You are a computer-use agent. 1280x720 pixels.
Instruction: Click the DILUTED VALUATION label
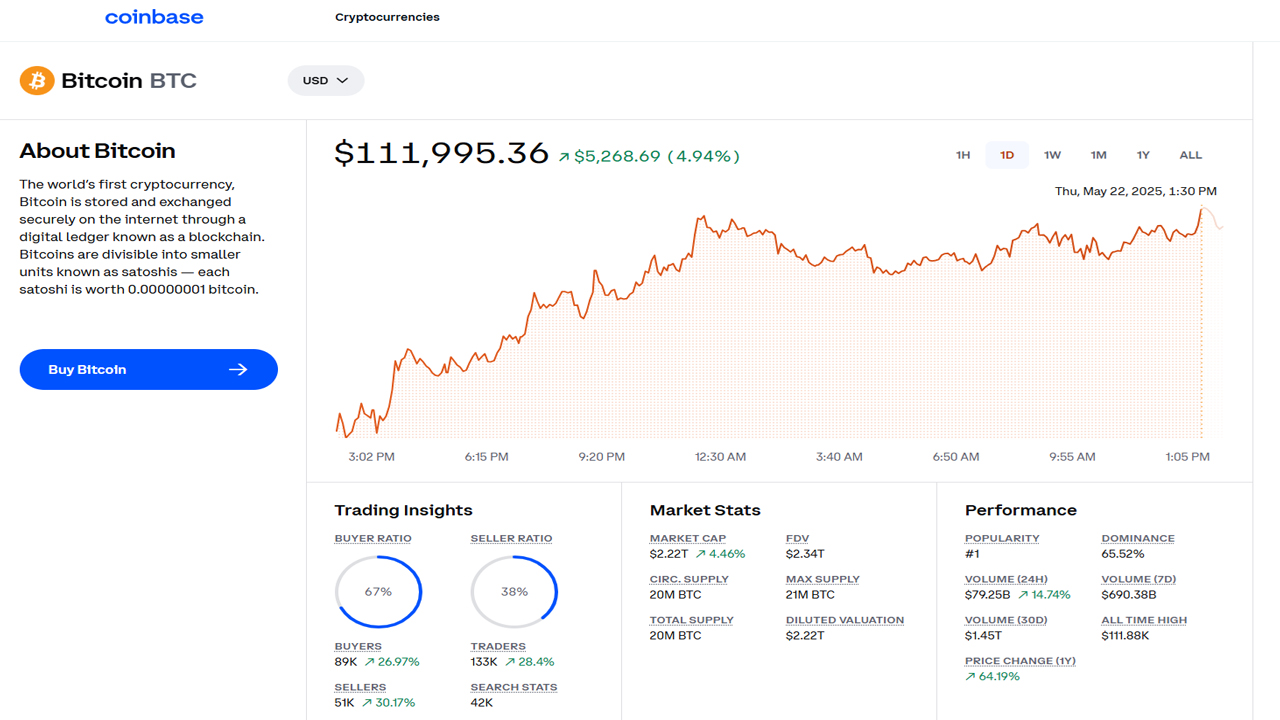pyautogui.click(x=845, y=620)
